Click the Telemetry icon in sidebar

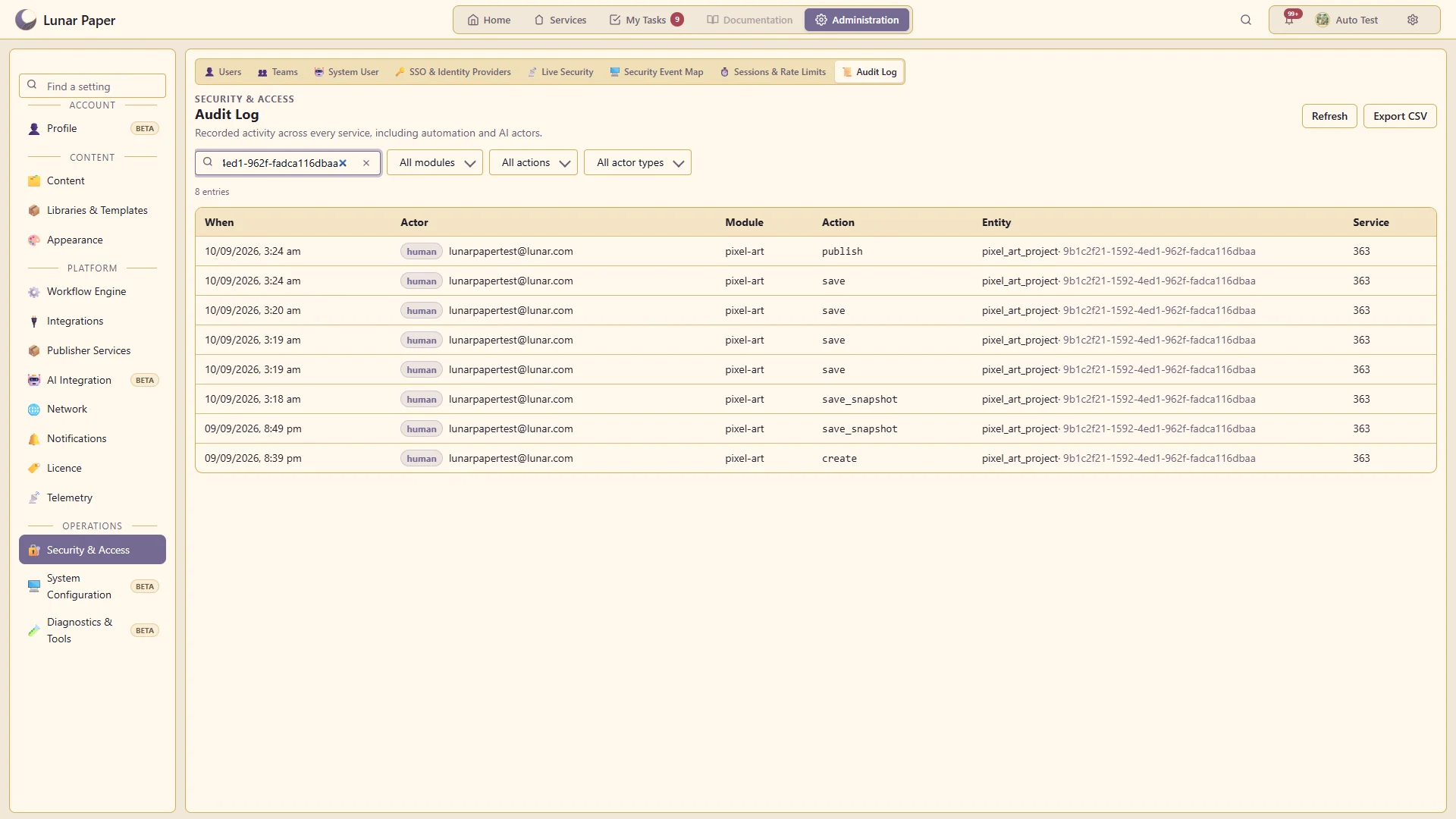[x=34, y=498]
